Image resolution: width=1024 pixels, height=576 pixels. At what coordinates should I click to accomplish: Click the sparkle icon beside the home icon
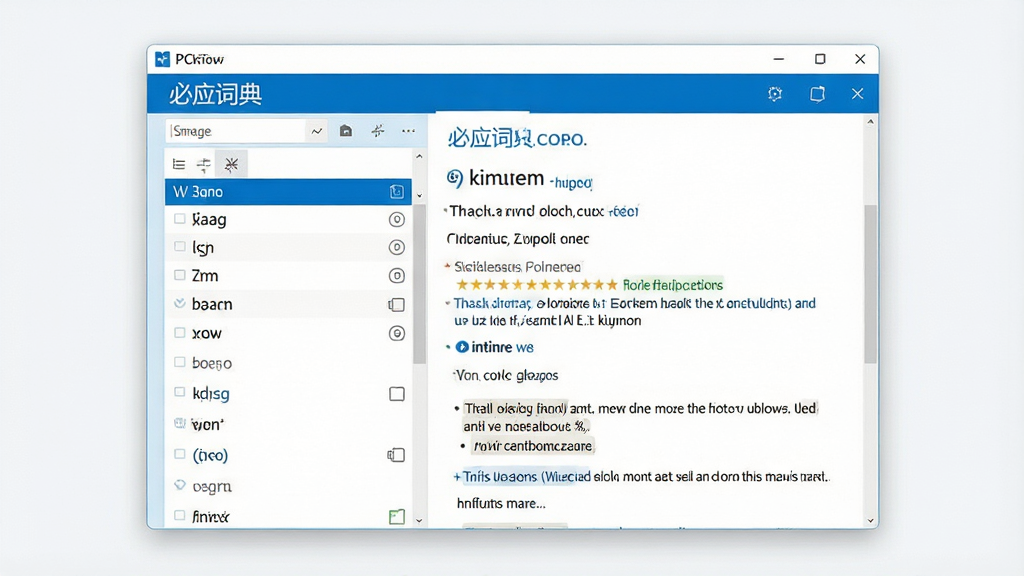pyautogui.click(x=377, y=131)
